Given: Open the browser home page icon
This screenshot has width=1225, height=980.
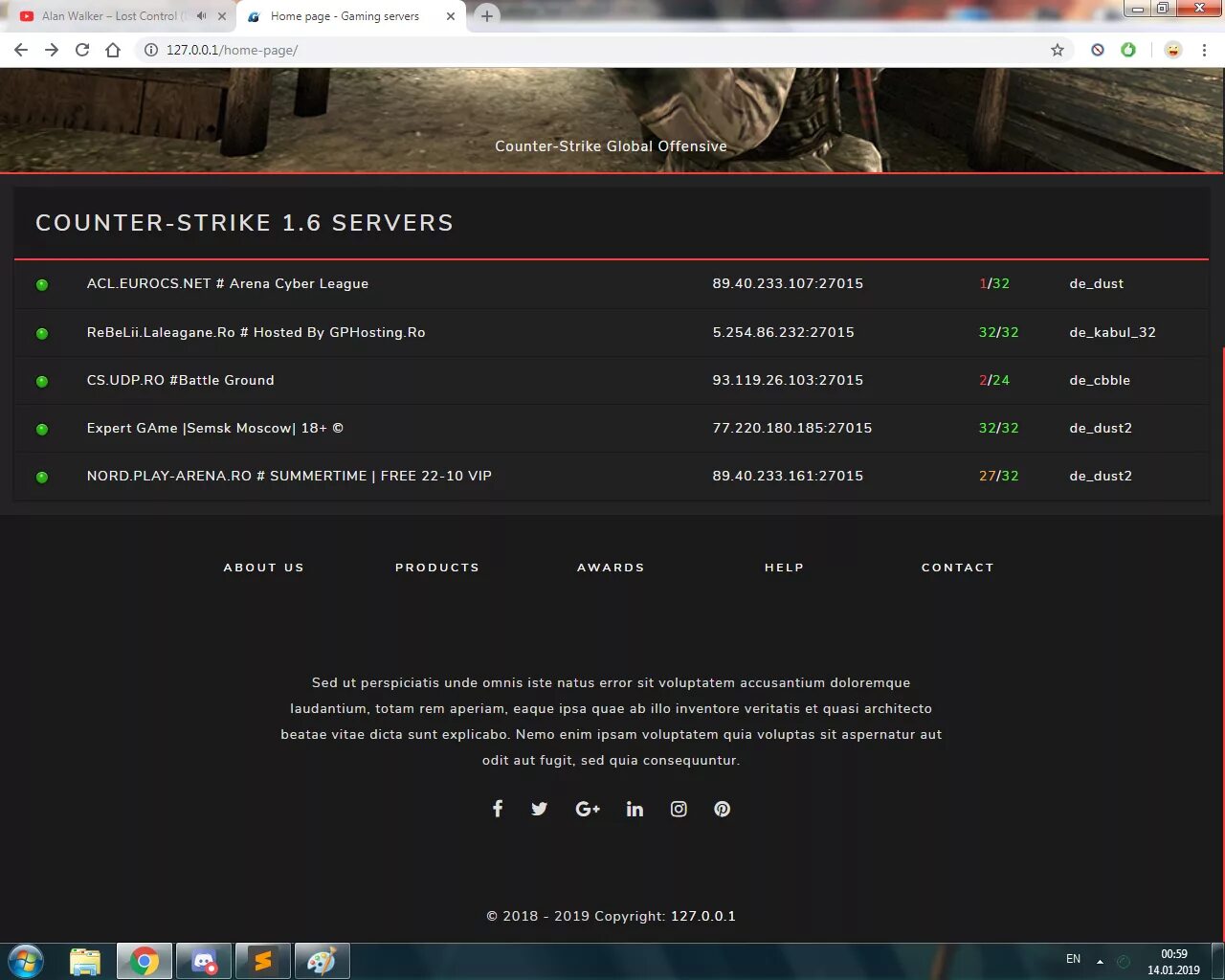Looking at the screenshot, I should click(x=113, y=50).
